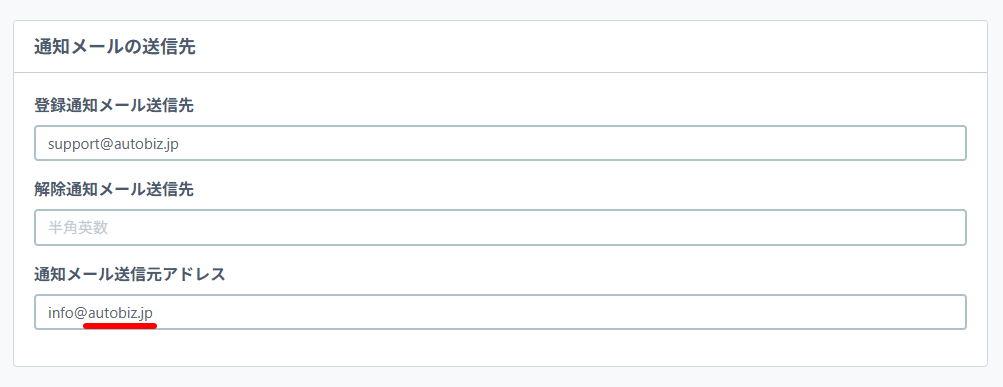This screenshot has width=1003, height=387.
Task: Click the 半角英数 placeholder text
Action: 78,228
